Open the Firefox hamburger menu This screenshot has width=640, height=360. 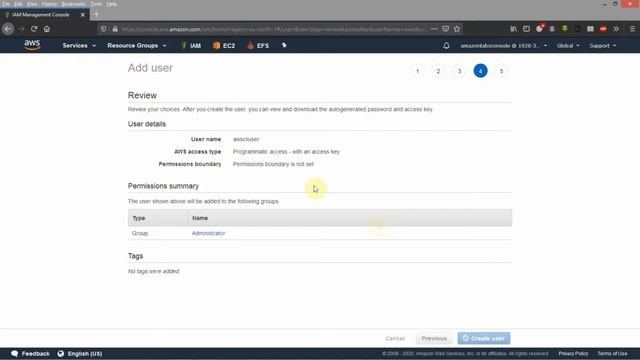pos(632,29)
